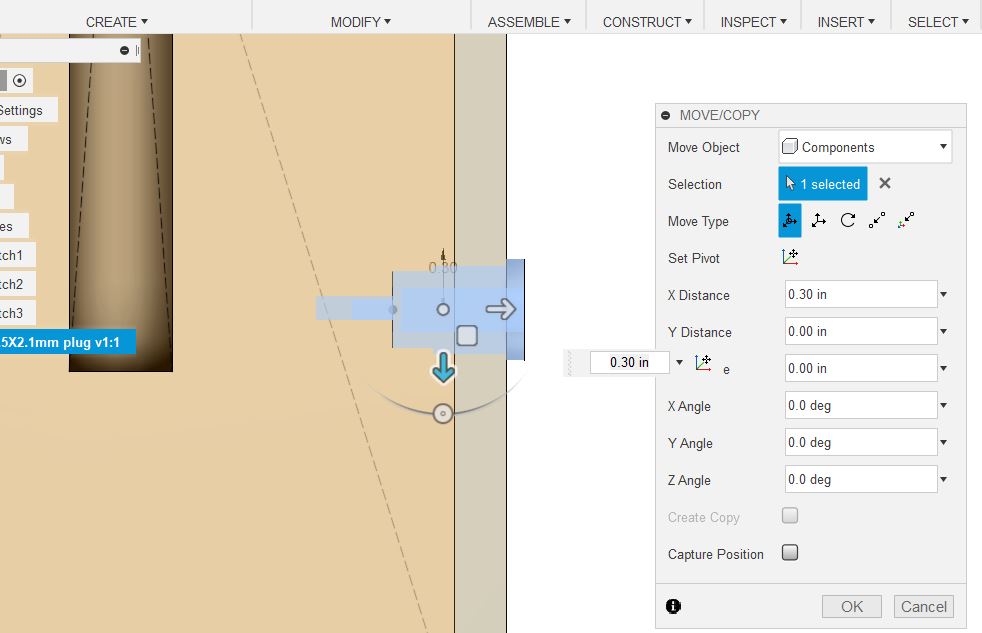
Task: Select Point to Point move type
Action: click(877, 220)
